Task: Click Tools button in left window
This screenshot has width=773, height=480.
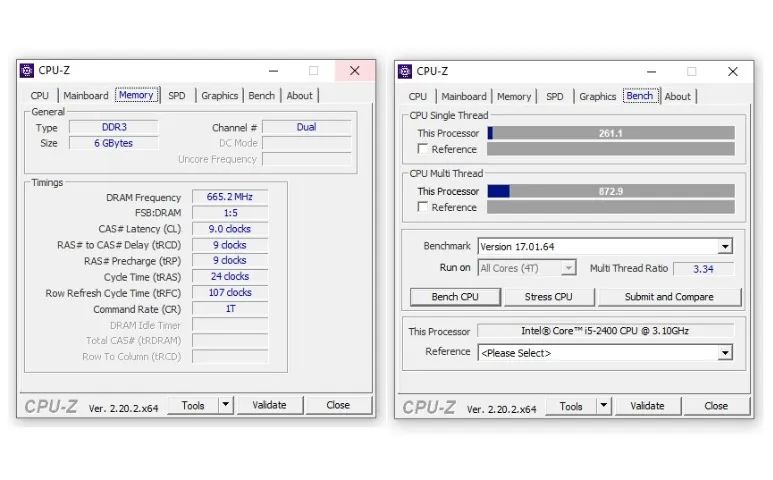Action: pos(193,405)
